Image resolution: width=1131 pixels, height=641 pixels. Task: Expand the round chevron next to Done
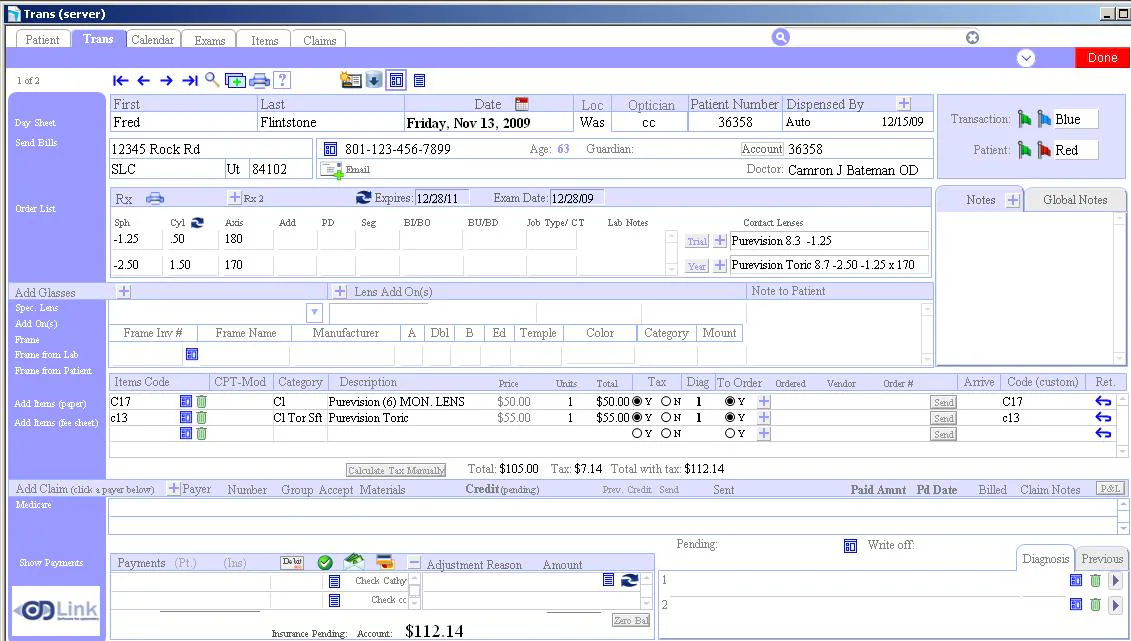(x=1026, y=58)
